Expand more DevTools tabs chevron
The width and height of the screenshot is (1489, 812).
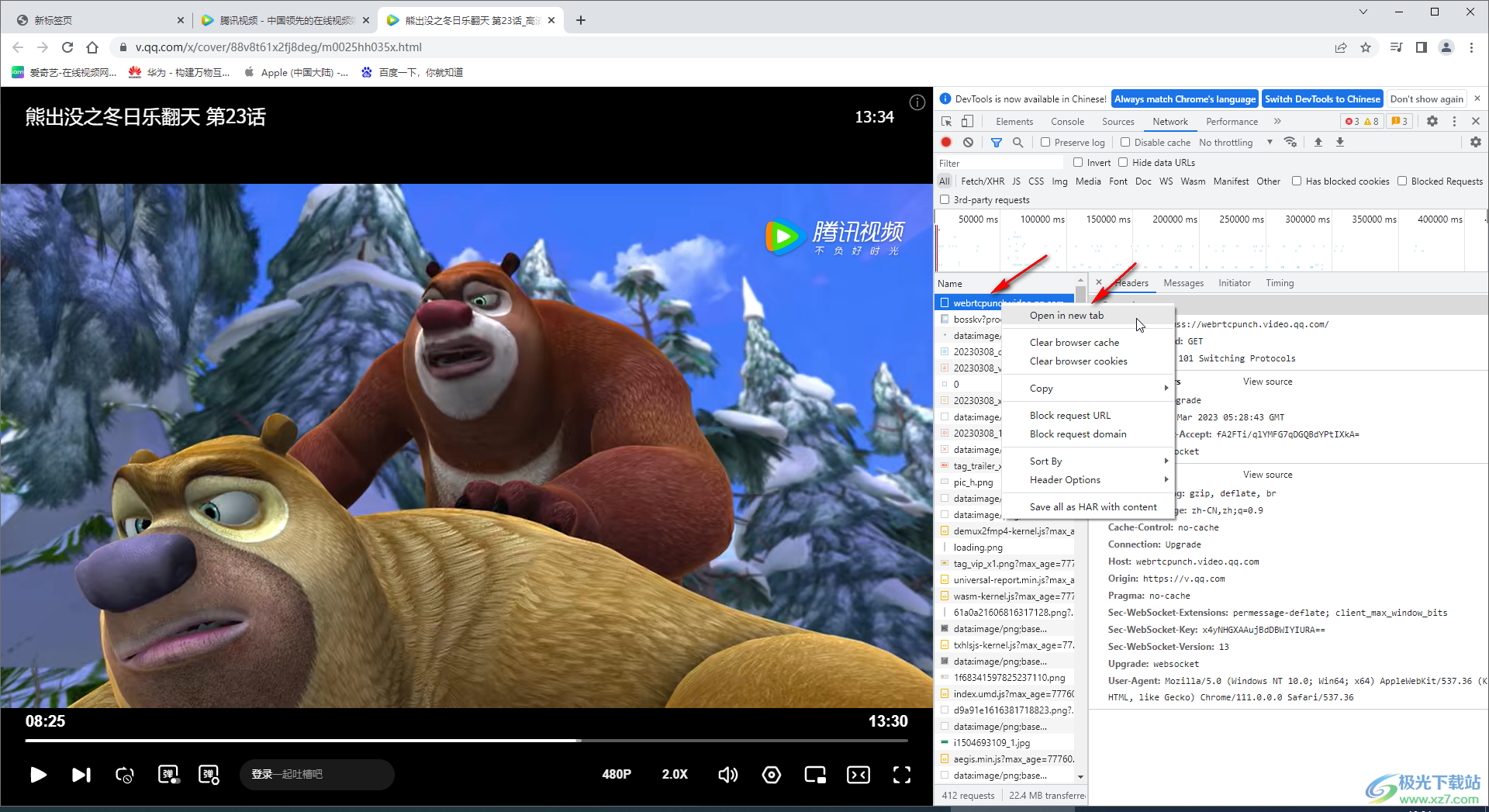1277,122
